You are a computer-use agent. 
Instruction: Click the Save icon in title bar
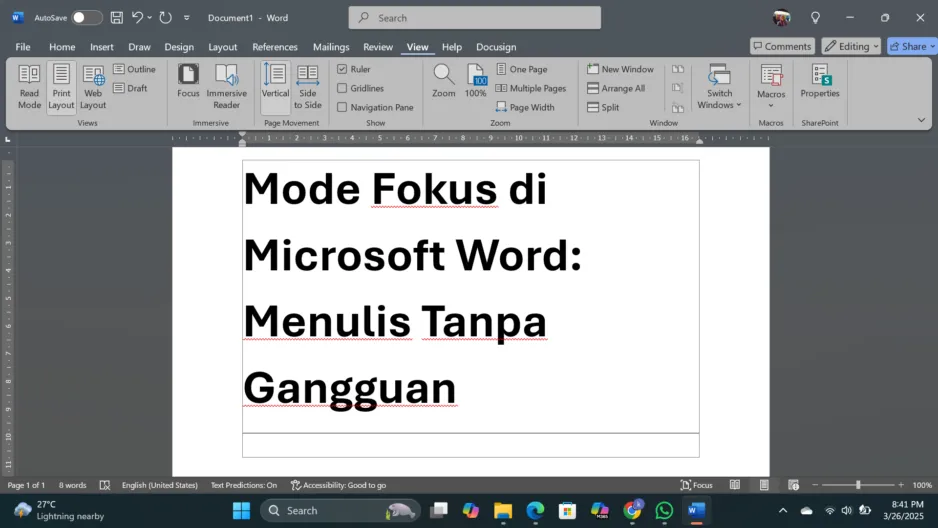117,18
